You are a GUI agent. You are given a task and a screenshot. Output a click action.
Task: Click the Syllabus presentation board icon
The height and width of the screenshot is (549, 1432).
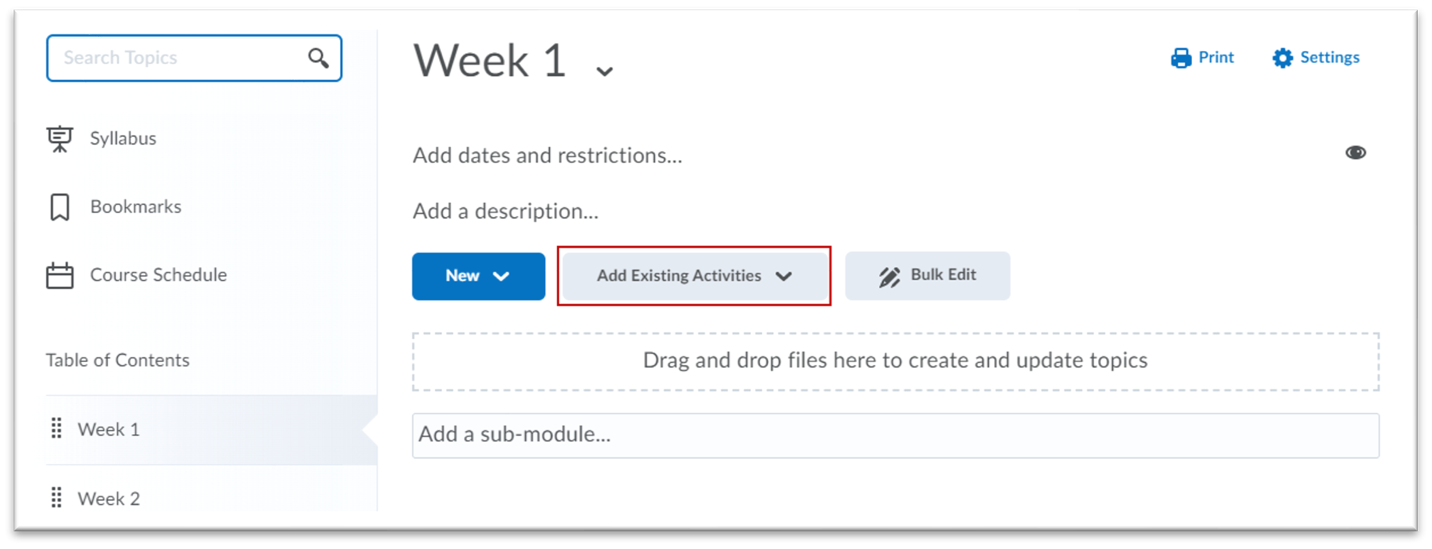[x=60, y=139]
